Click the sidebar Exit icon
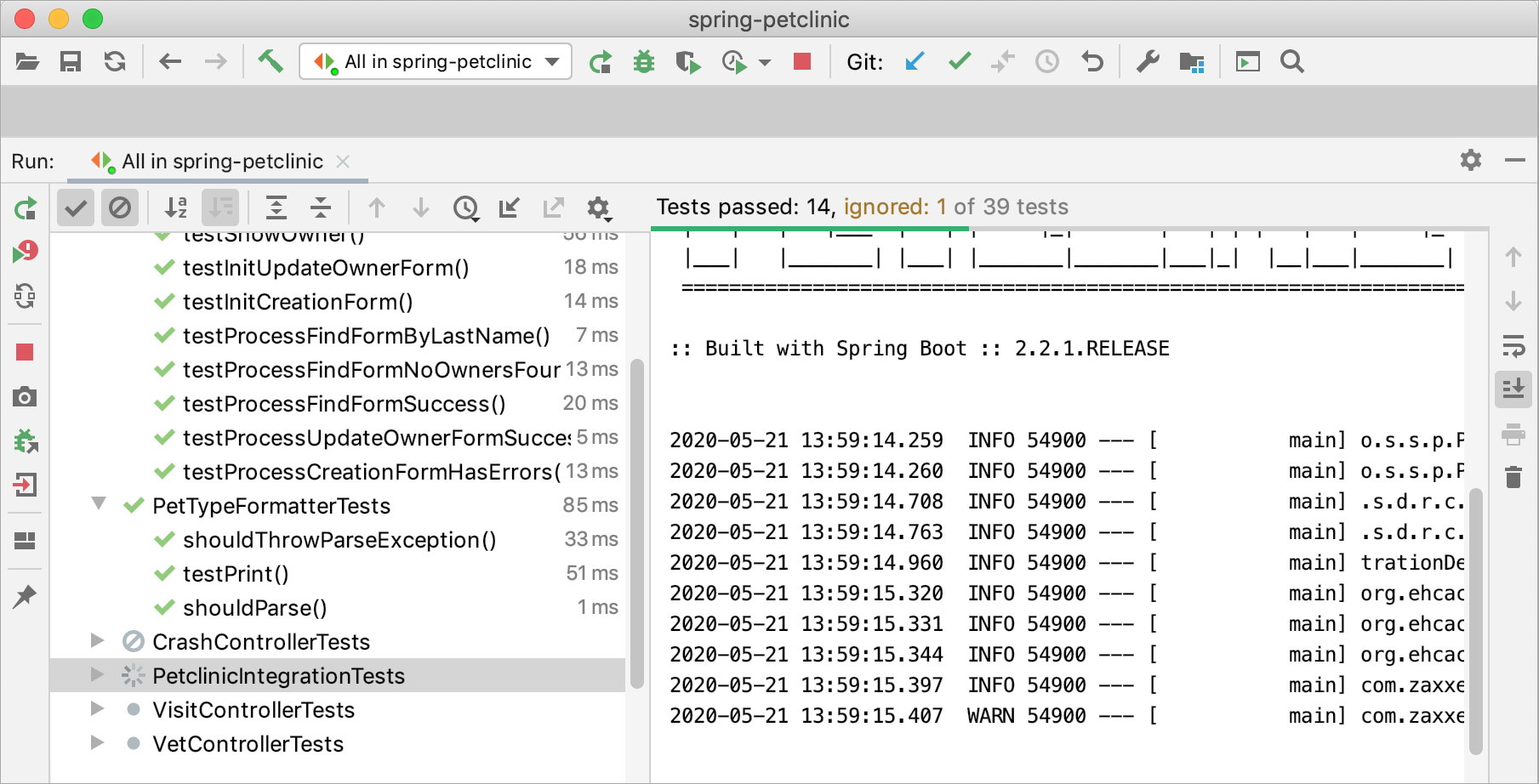1539x784 pixels. tap(25, 485)
